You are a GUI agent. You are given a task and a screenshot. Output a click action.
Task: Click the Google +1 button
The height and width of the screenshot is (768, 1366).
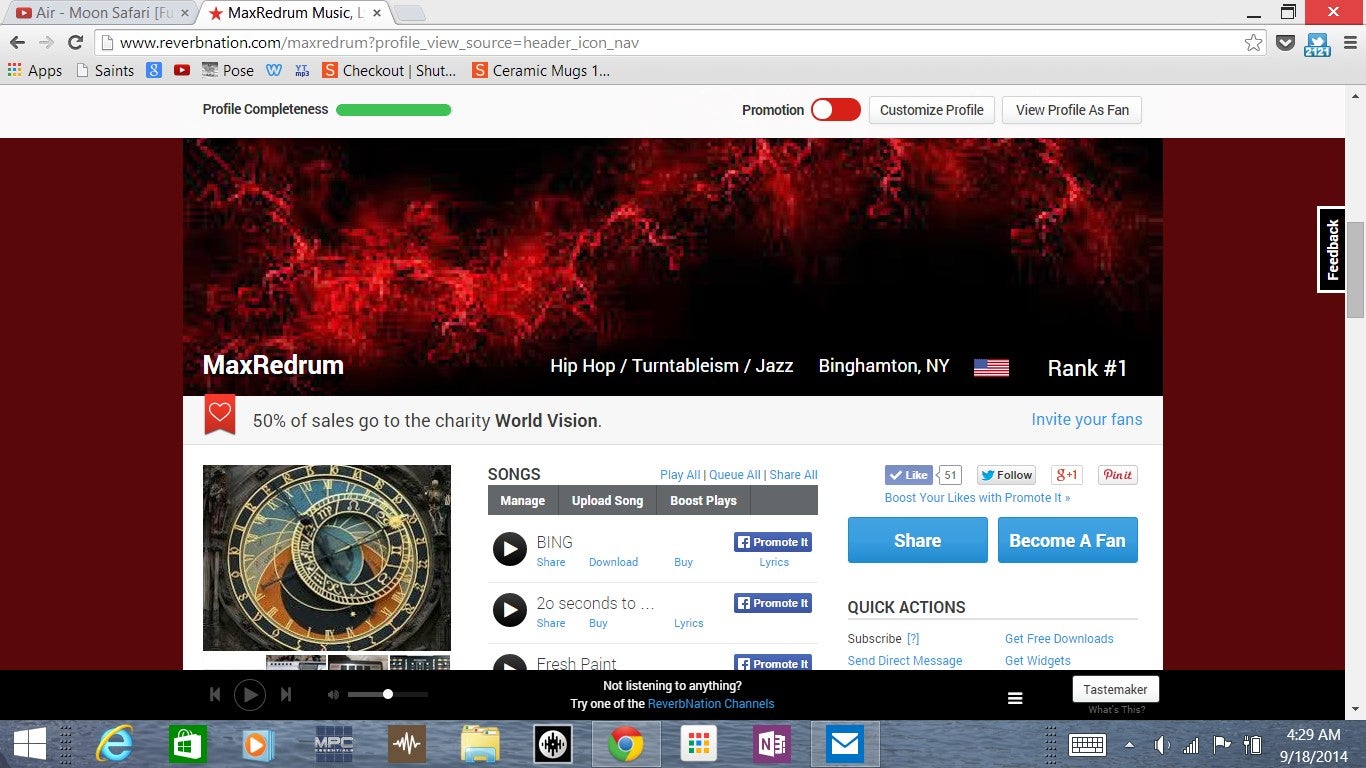click(1067, 475)
